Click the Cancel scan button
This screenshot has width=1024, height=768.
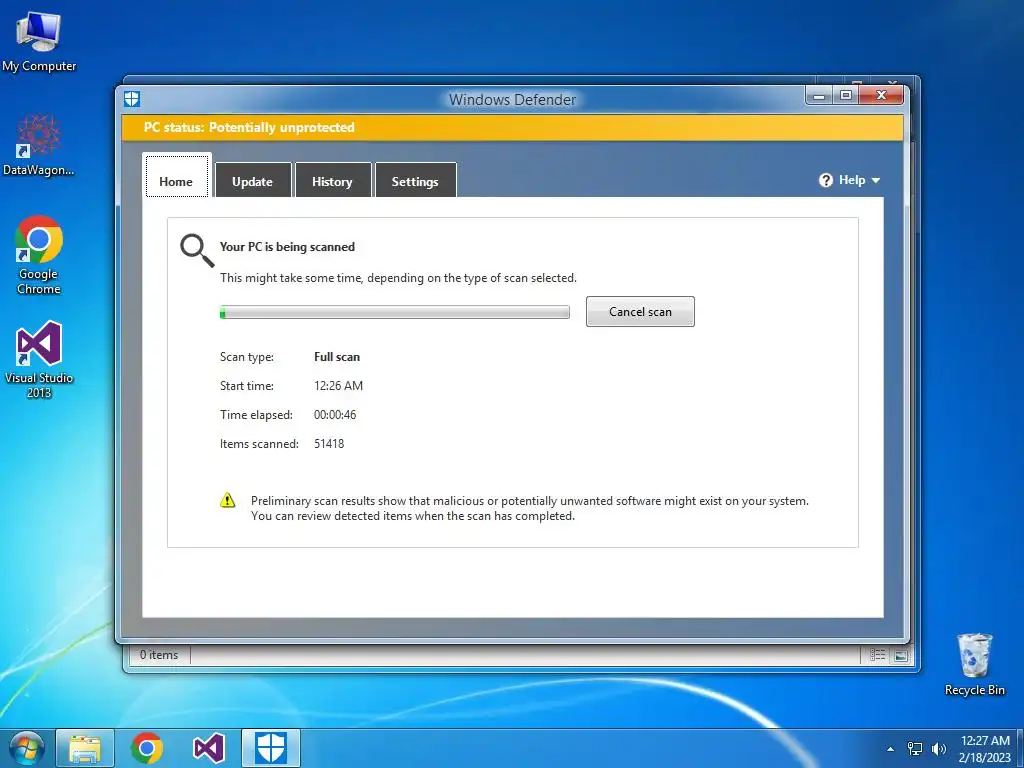click(640, 312)
